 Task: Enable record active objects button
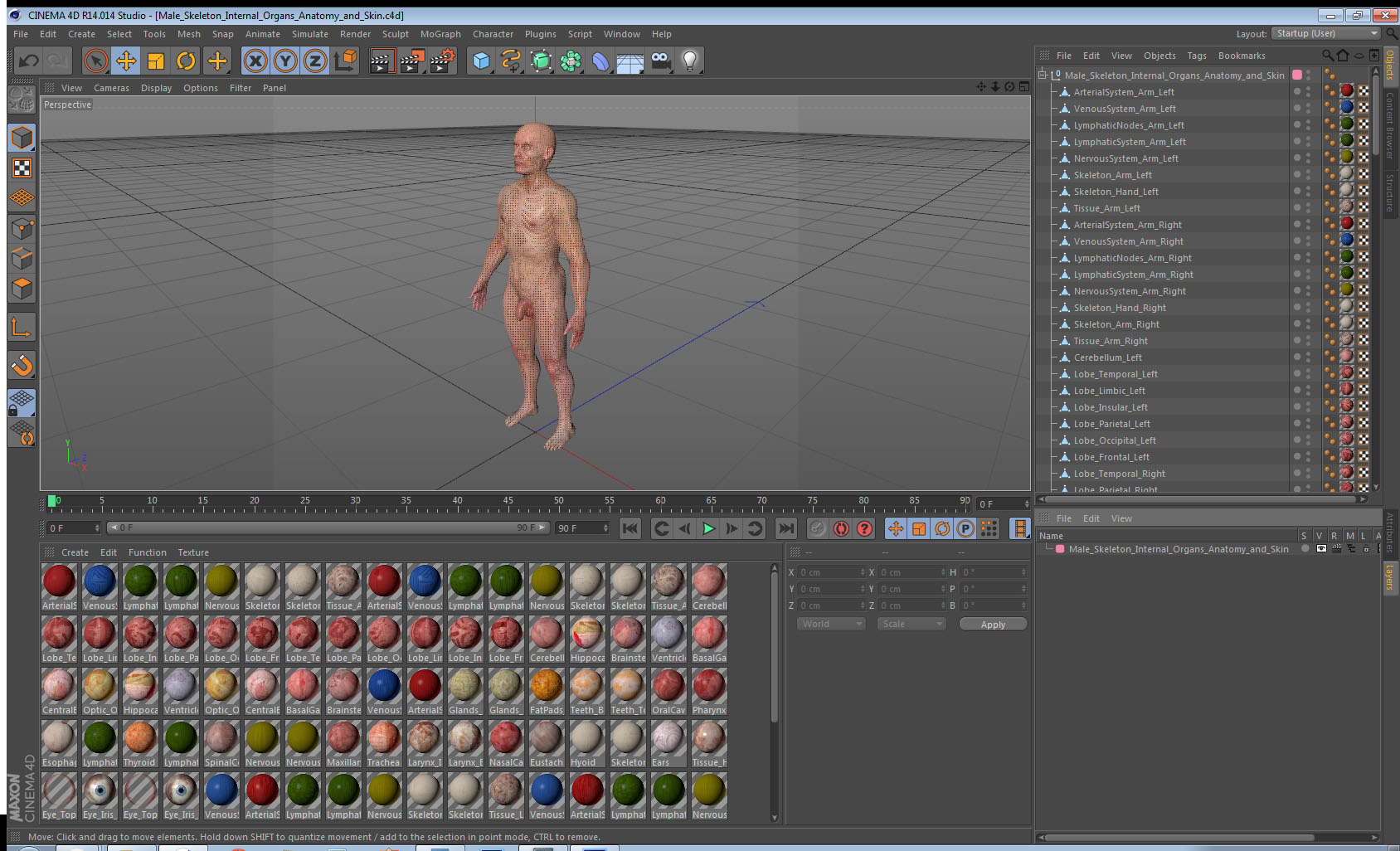click(x=818, y=528)
